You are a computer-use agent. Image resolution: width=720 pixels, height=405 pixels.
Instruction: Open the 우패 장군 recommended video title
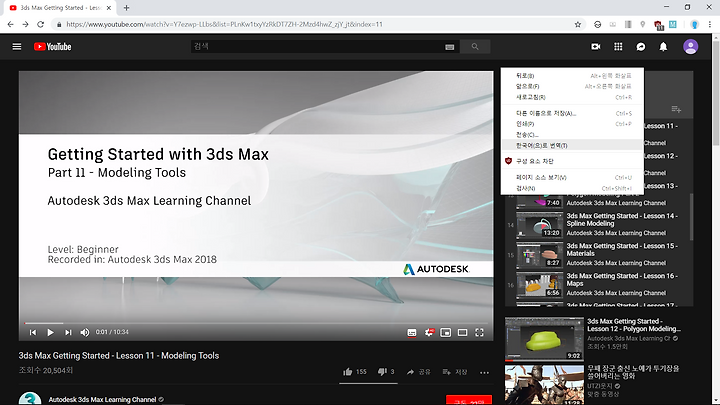click(633, 372)
